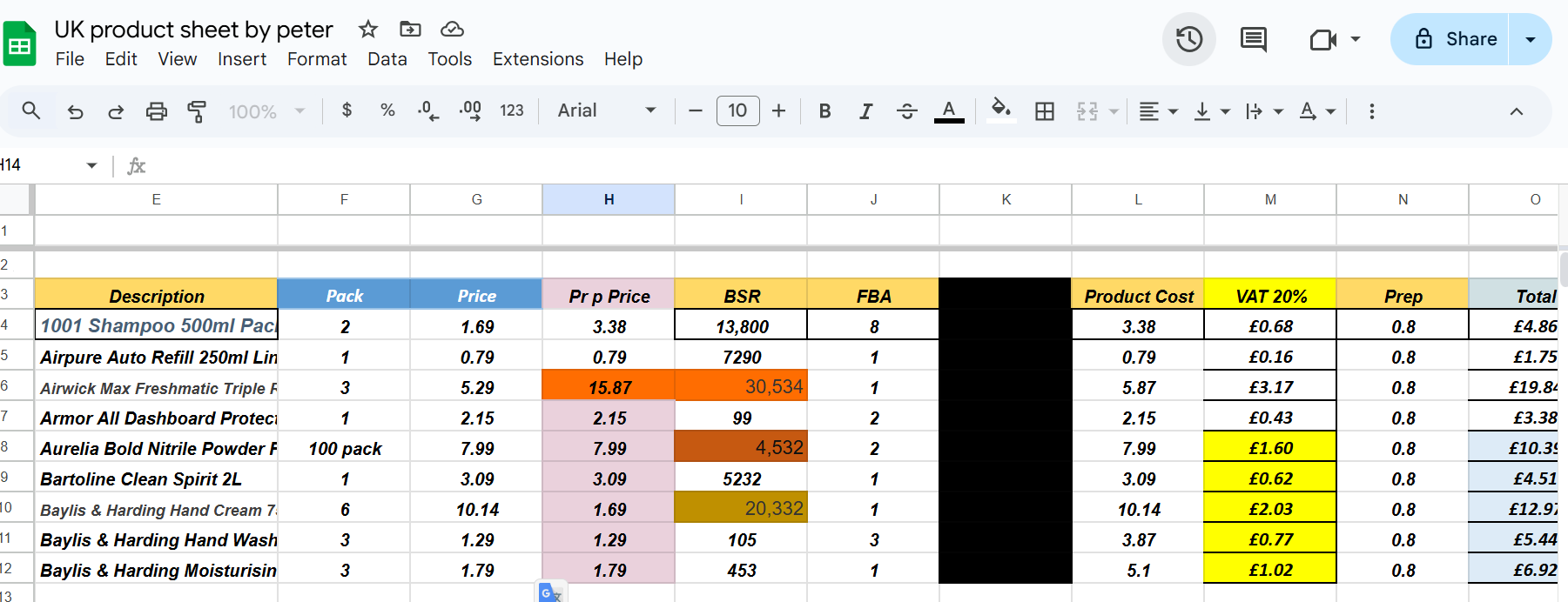This screenshot has height=602, width=1568.
Task: Activate the paint format tool
Action: 197,111
